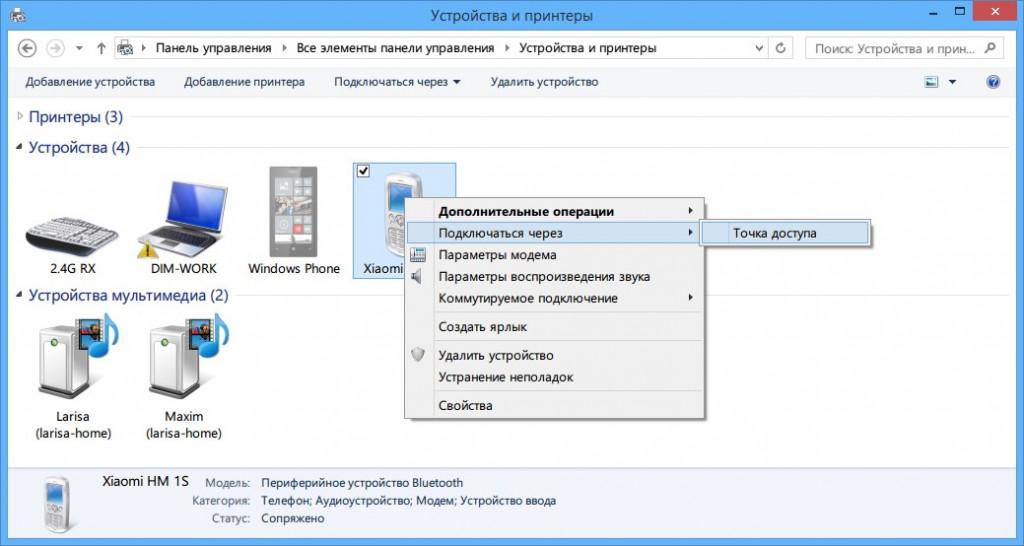Click the Устройства и принтеры breadcrumb
This screenshot has width=1024, height=546.
(587, 48)
